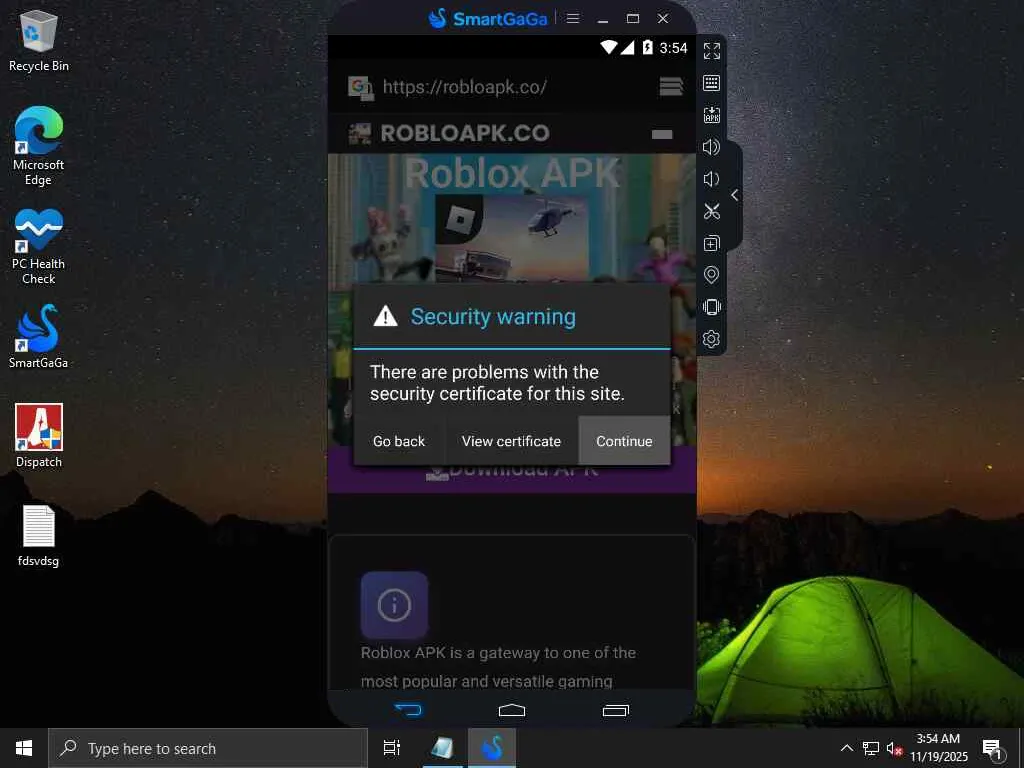This screenshot has width=1024, height=768.
Task: Toggle SmartGaGa fullscreen mode icon
Action: (711, 51)
